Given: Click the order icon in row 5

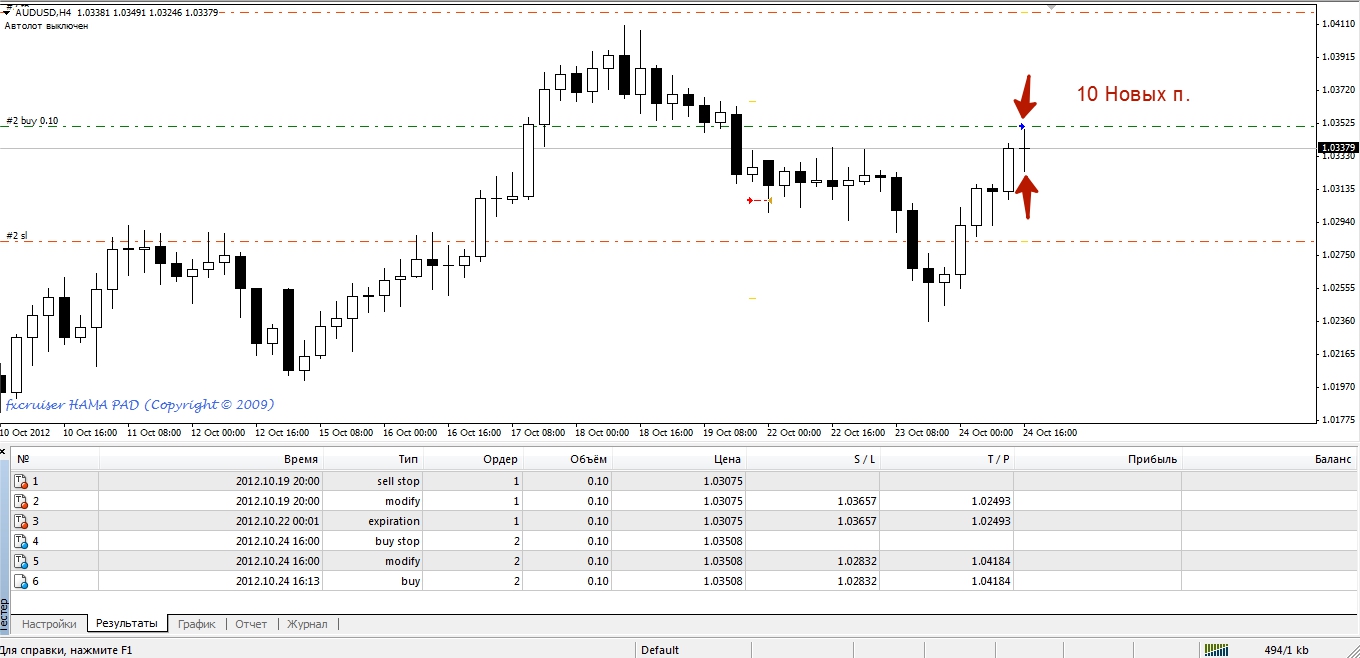Looking at the screenshot, I should coord(21,561).
